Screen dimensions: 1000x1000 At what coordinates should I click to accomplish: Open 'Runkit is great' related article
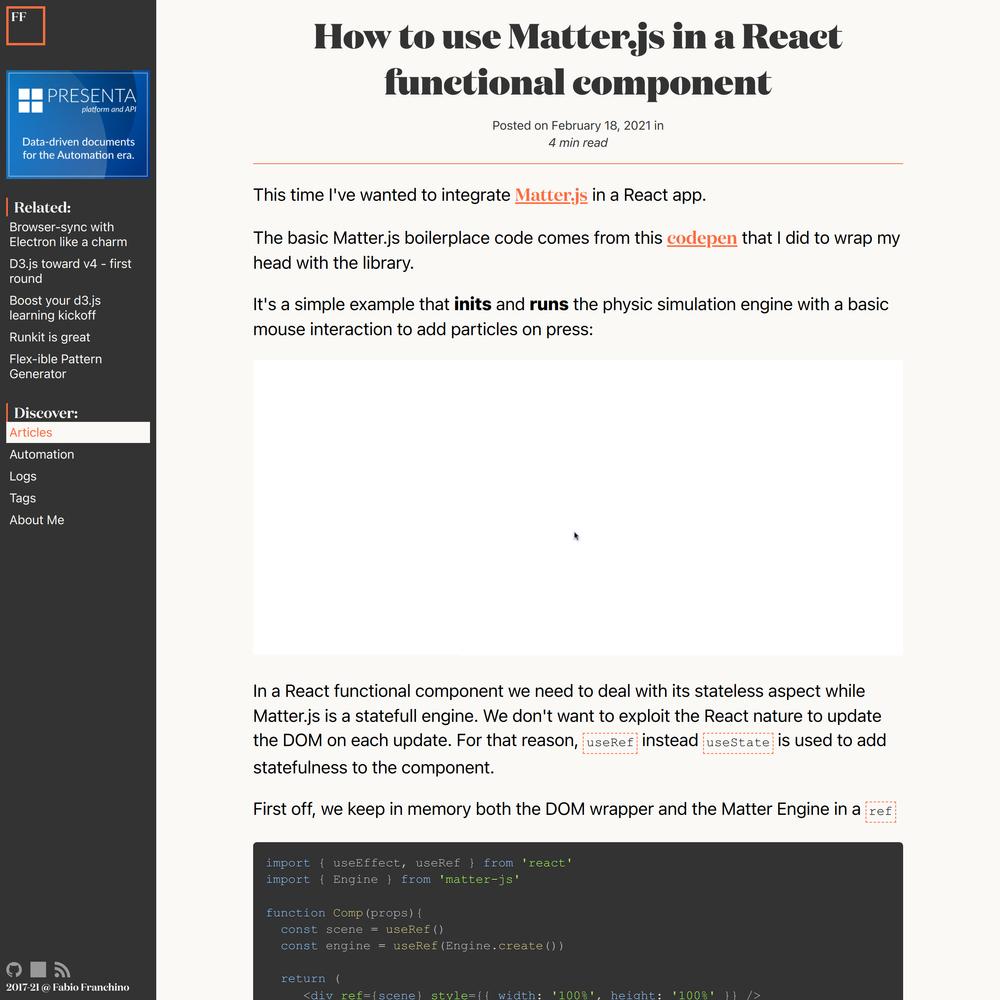pos(50,337)
